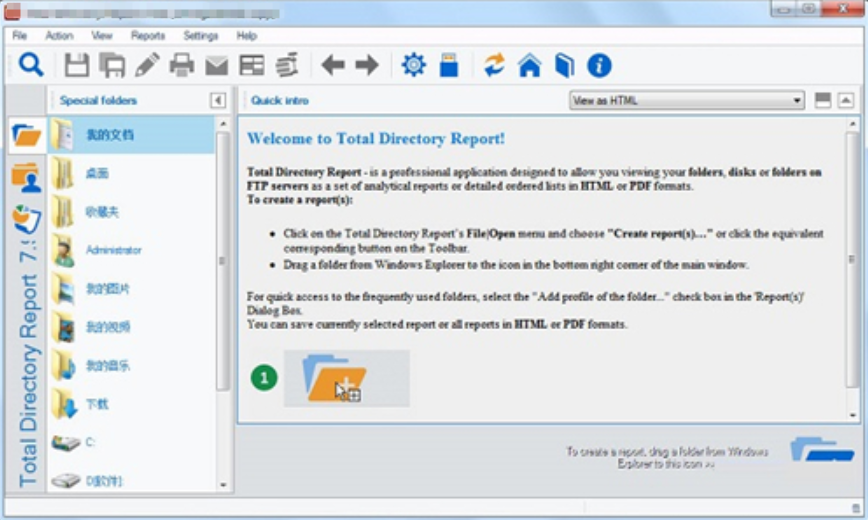
Task: Click the save all reports icon
Action: [x=112, y=65]
